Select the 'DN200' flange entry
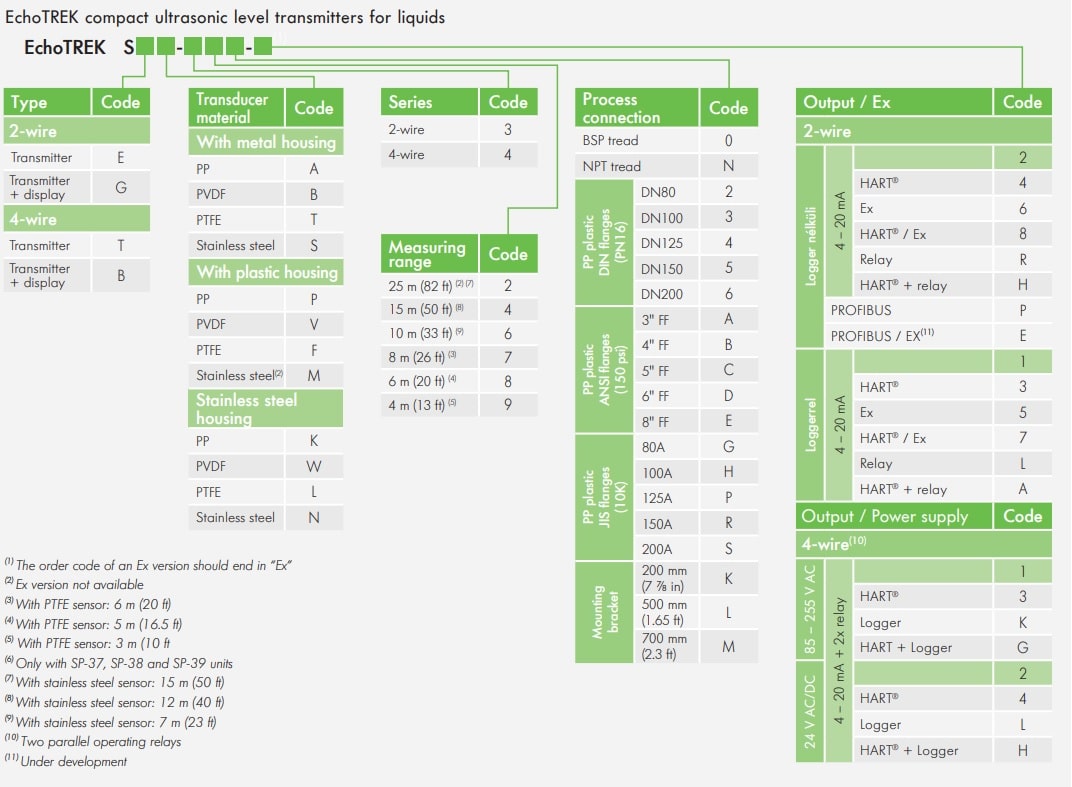The image size is (1072, 787). (696, 294)
